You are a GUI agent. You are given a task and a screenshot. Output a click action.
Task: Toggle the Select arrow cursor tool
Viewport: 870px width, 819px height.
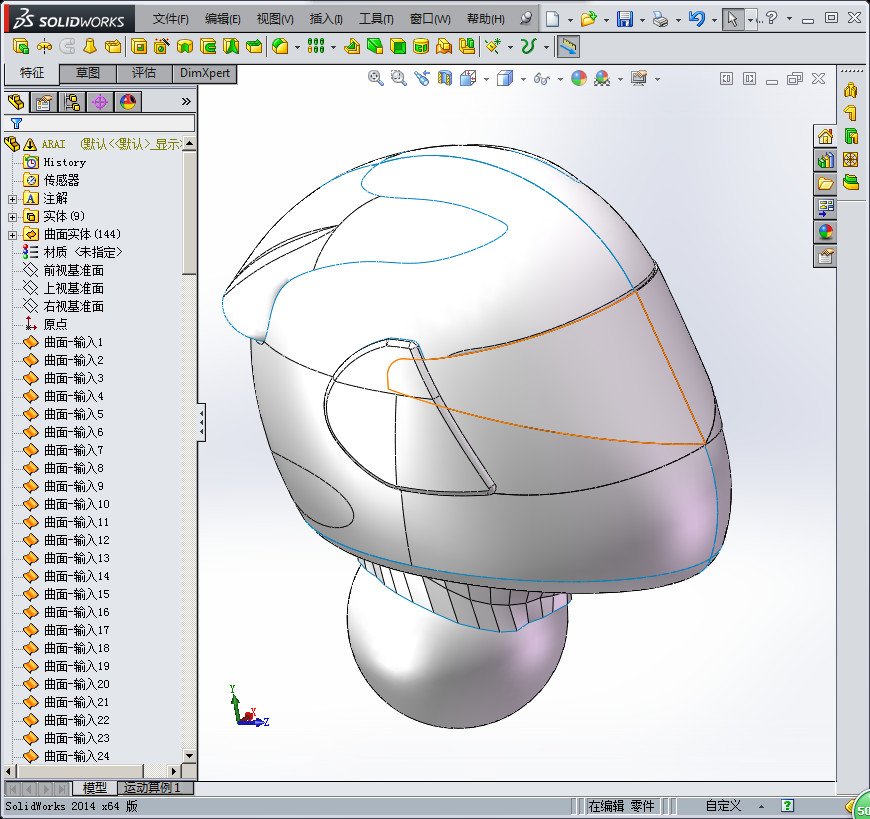point(733,19)
